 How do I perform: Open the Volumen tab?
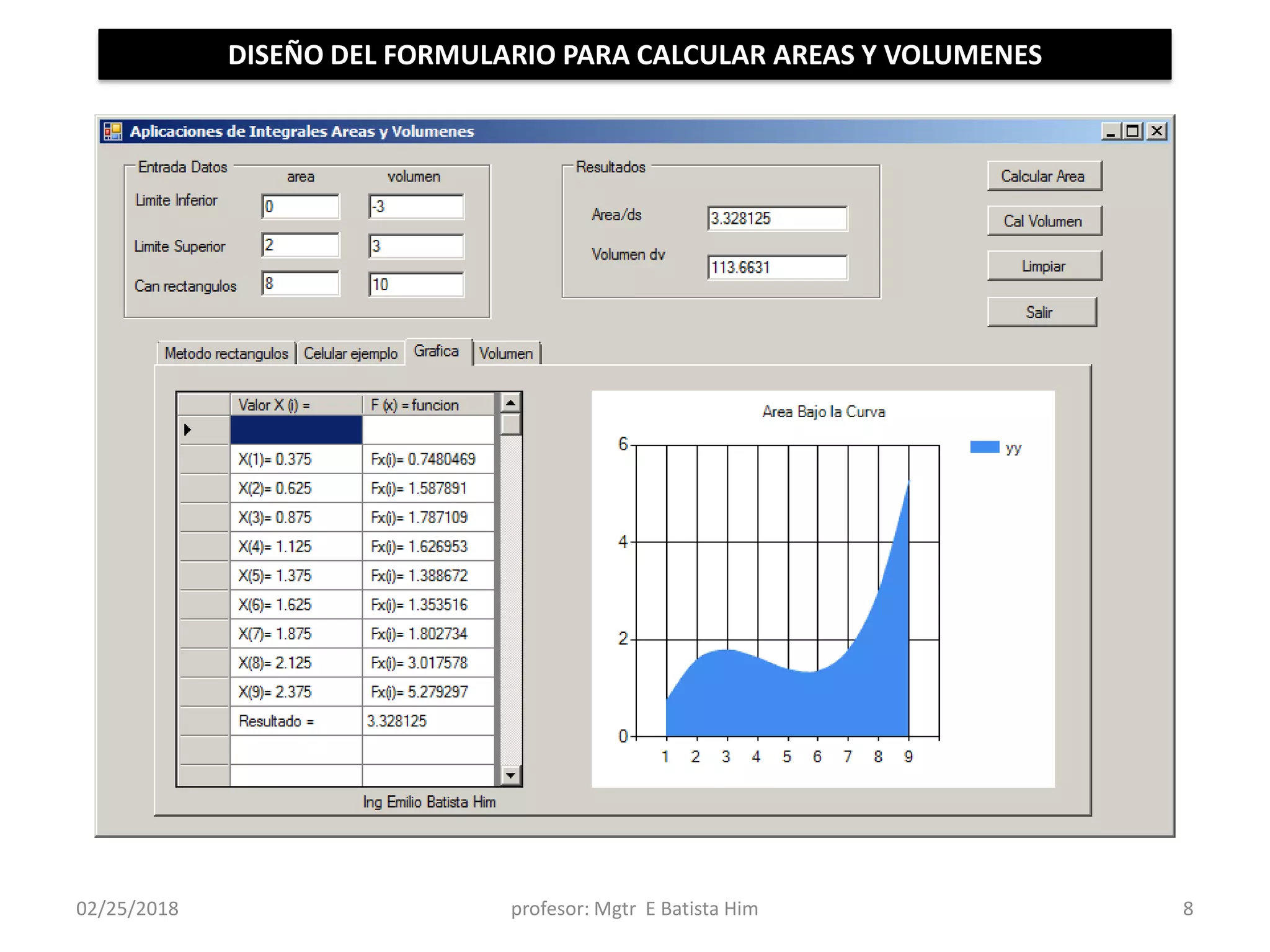(x=506, y=353)
